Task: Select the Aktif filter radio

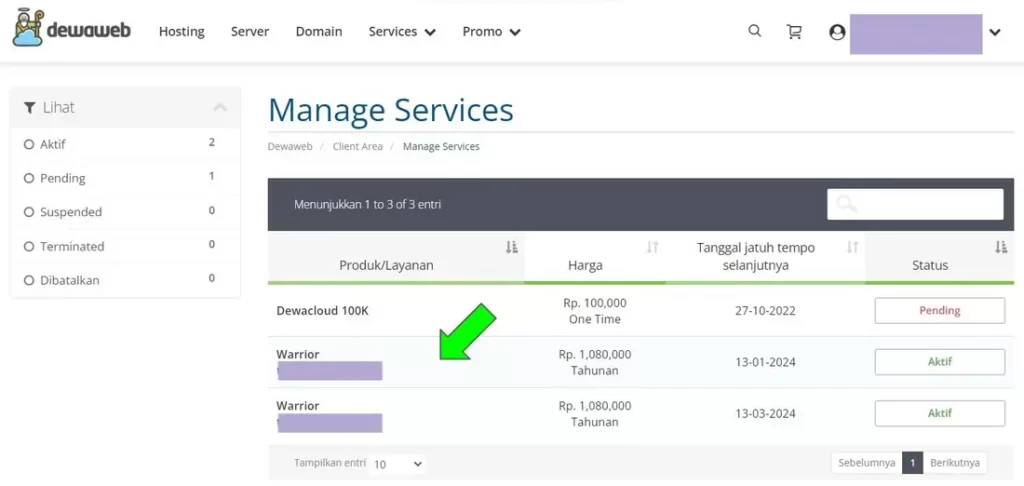Action: click(x=29, y=144)
